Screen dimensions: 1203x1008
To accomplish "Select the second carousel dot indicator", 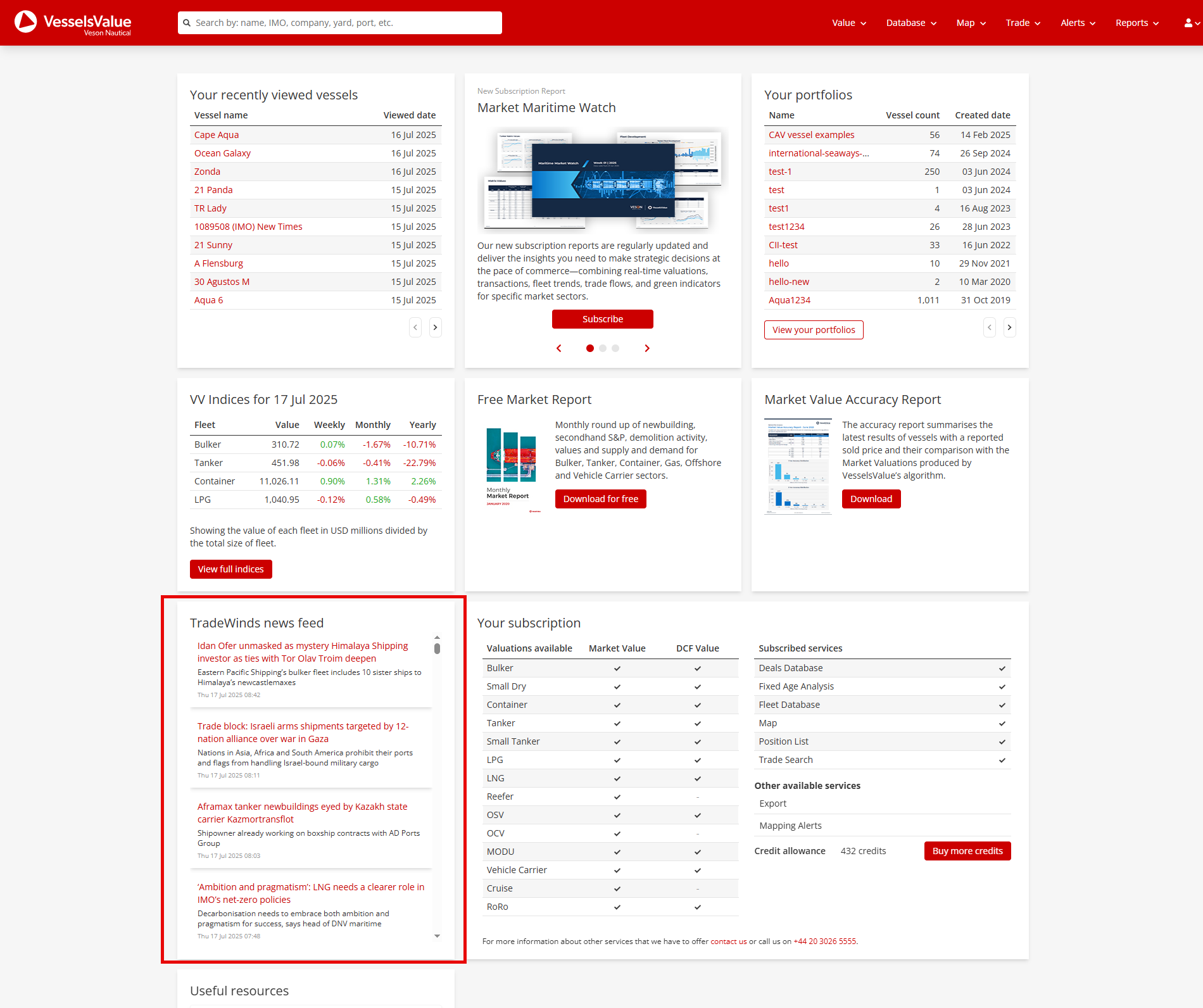I will pos(603,348).
